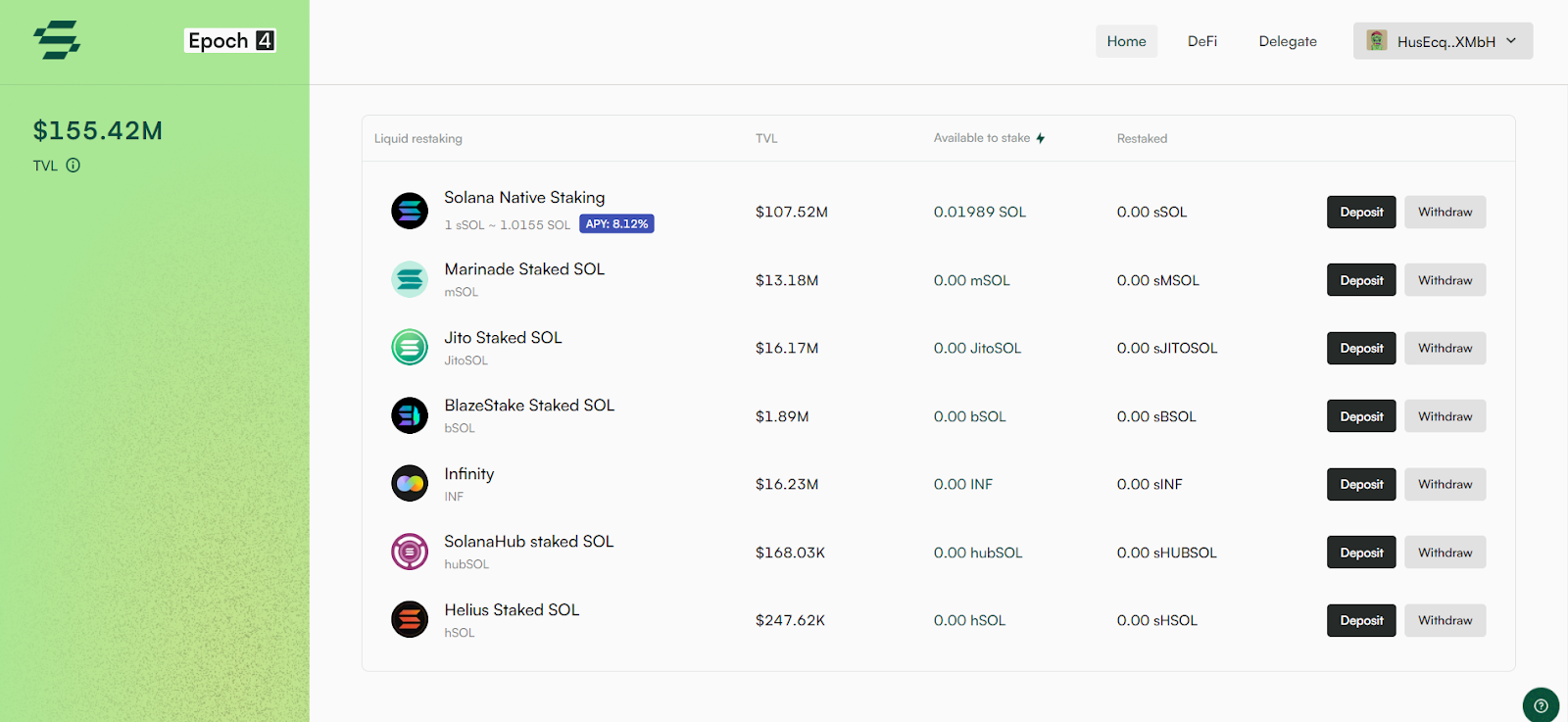Viewport: 1568px width, 722px height.
Task: Switch to the Delegate tab
Action: click(1288, 41)
